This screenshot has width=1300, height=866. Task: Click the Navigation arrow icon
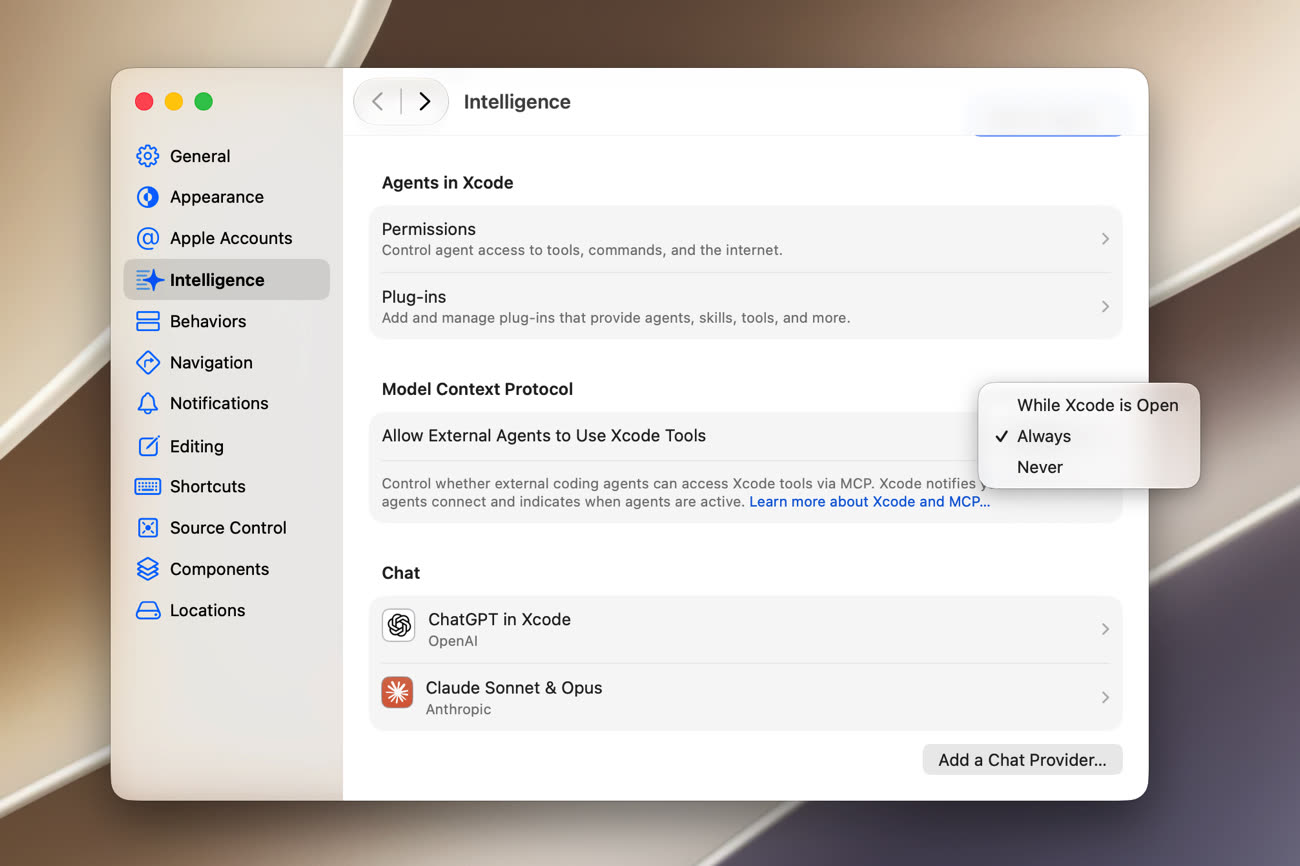(148, 362)
